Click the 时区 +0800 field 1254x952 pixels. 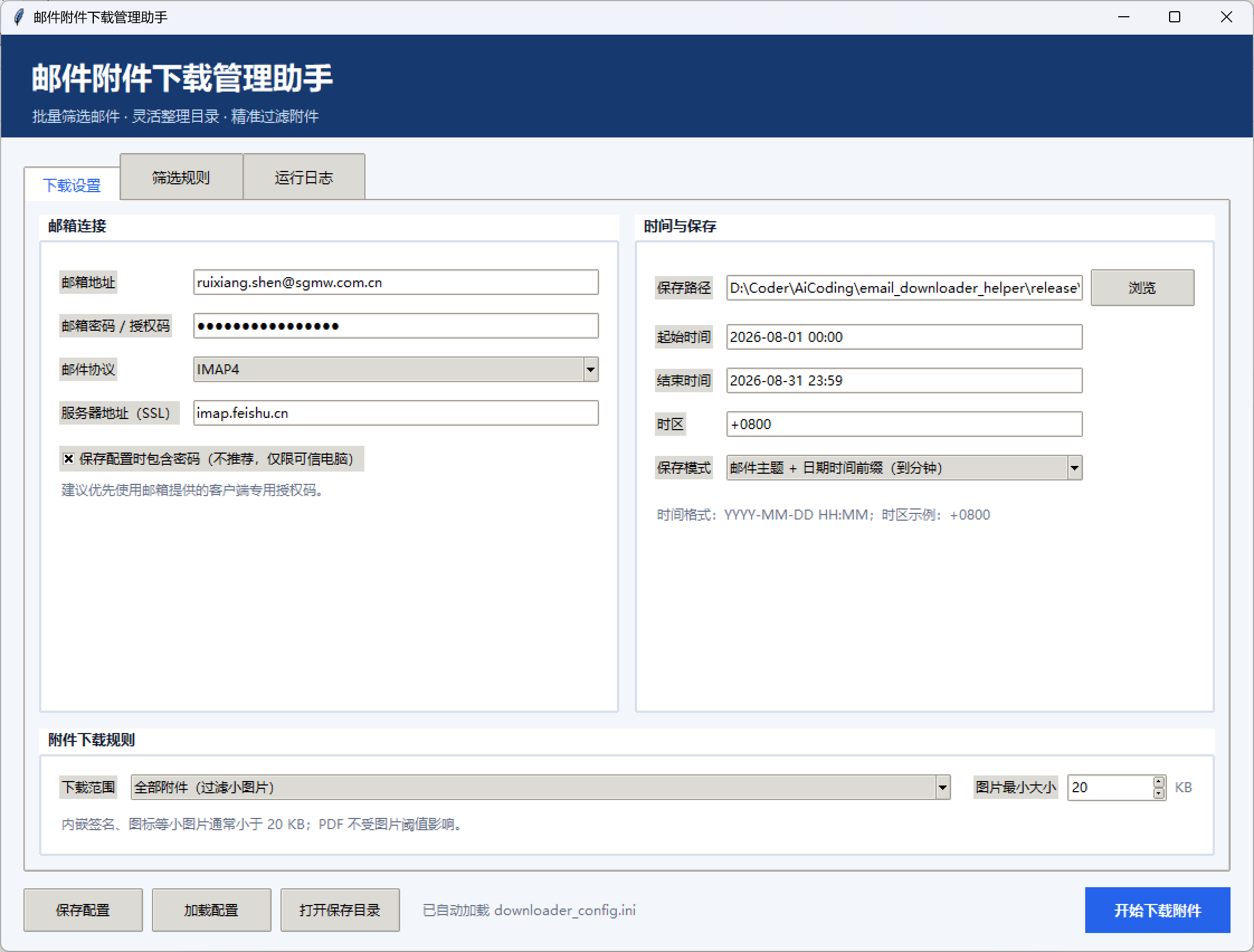[904, 425]
